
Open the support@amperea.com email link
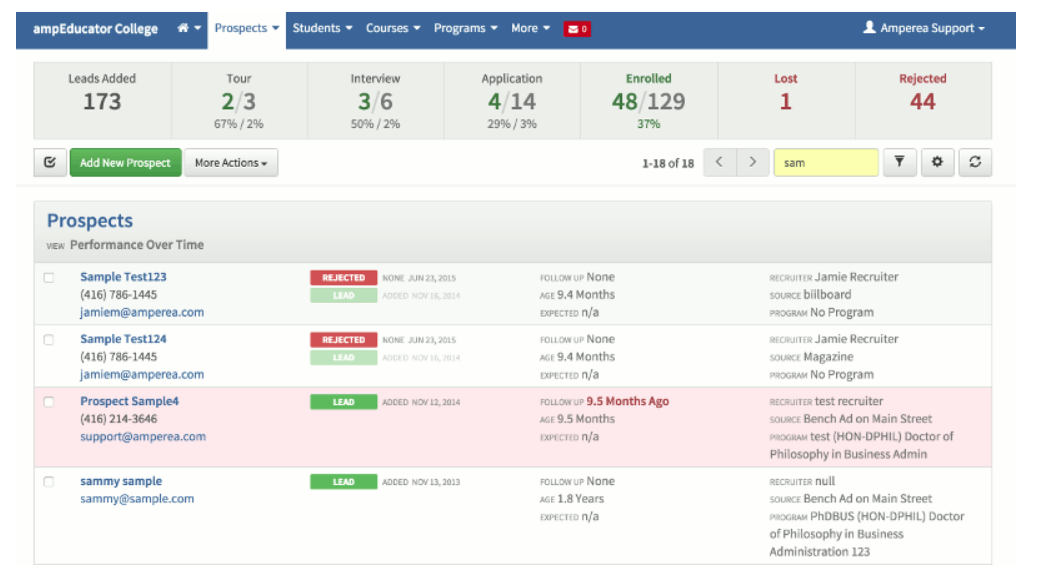tap(143, 437)
